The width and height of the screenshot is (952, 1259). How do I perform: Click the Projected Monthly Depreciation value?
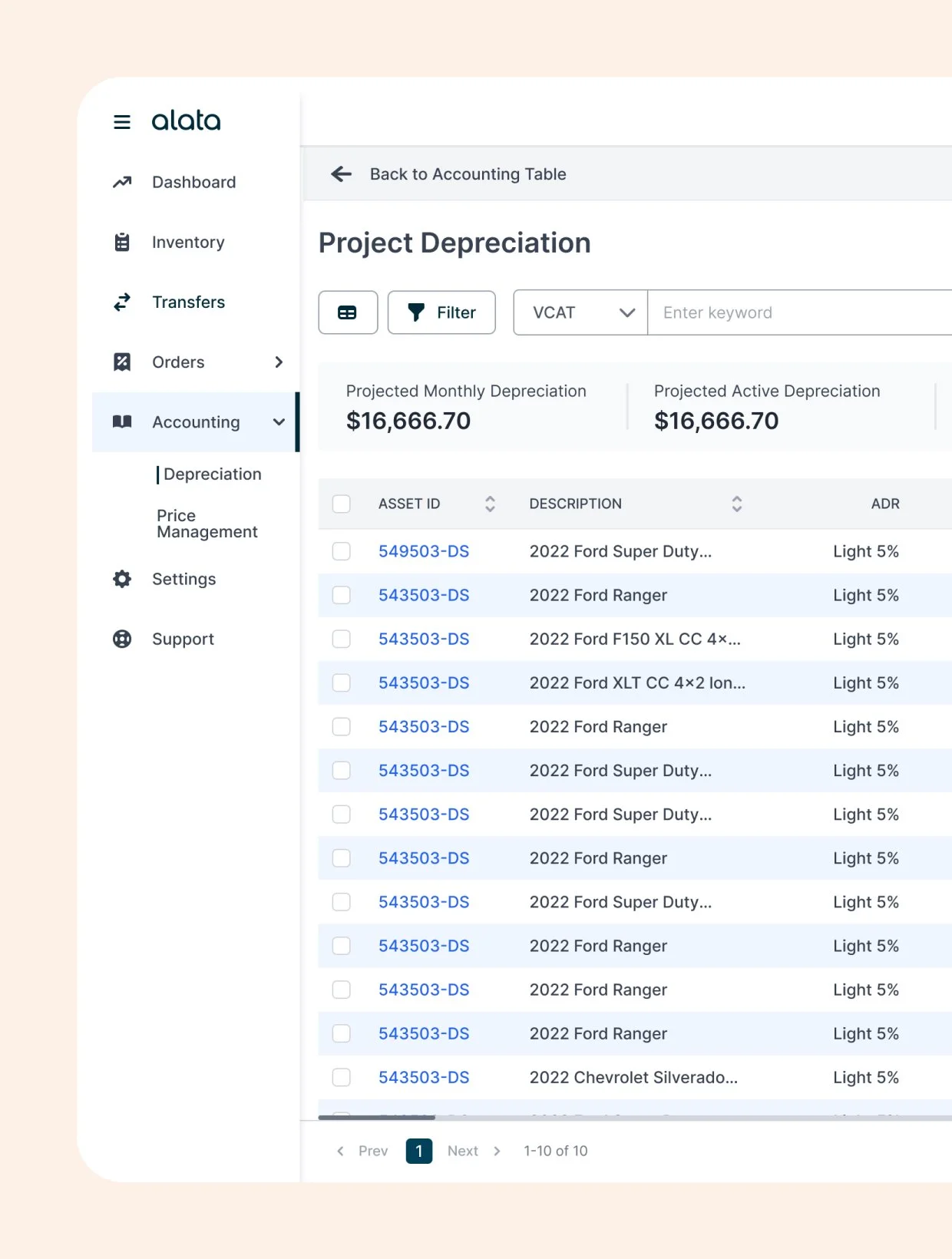[408, 421]
